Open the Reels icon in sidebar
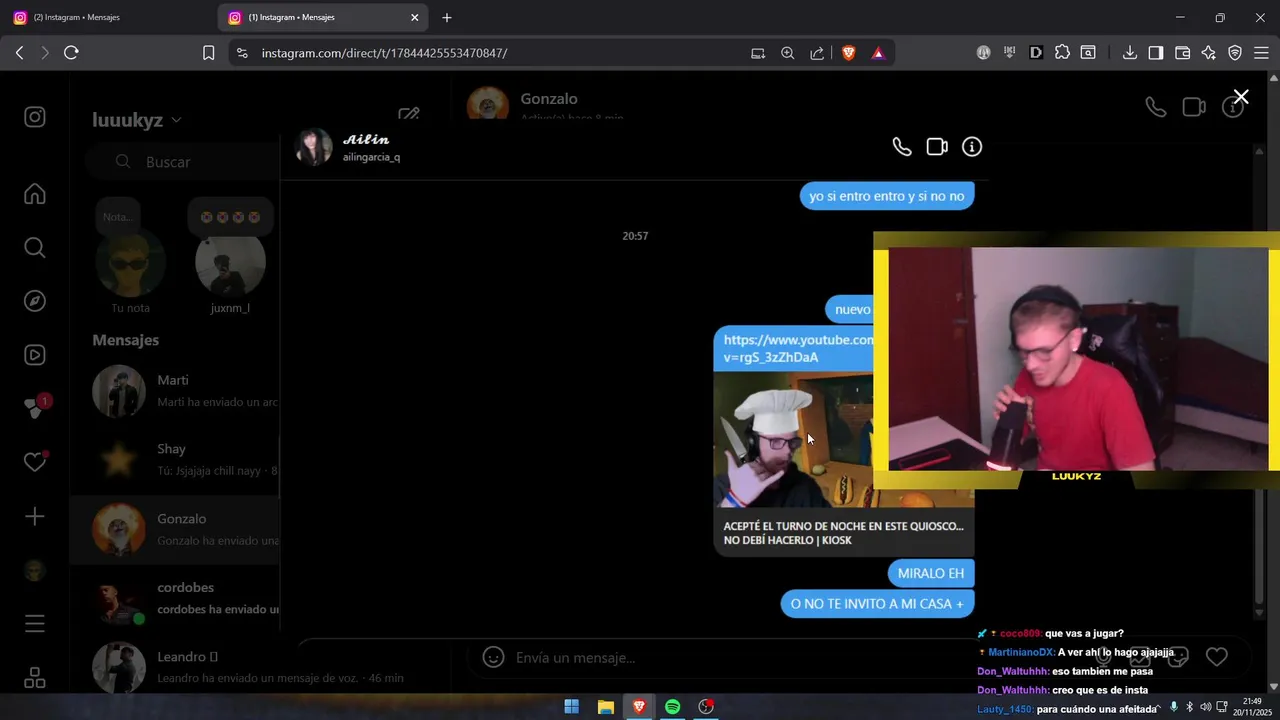This screenshot has height=720, width=1280. click(x=35, y=355)
